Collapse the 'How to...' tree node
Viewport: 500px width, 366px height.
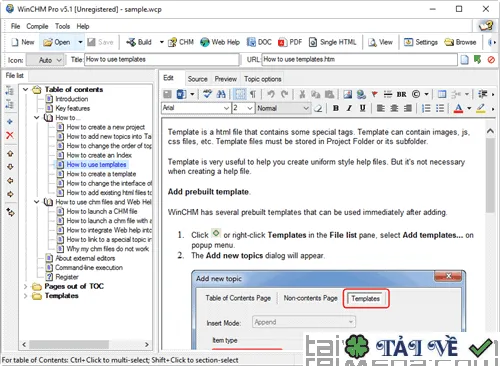37,117
